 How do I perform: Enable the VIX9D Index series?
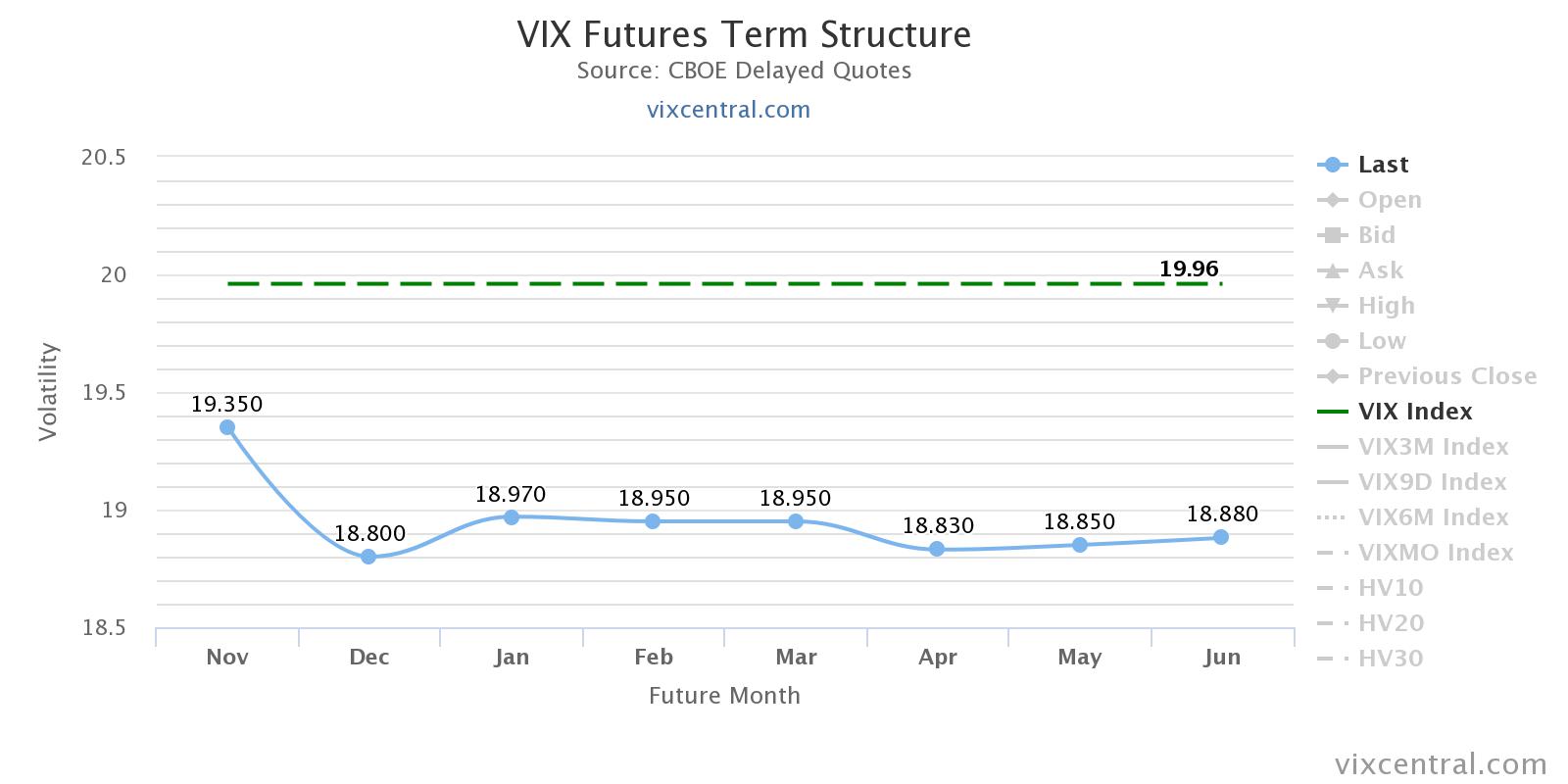[x=1432, y=482]
